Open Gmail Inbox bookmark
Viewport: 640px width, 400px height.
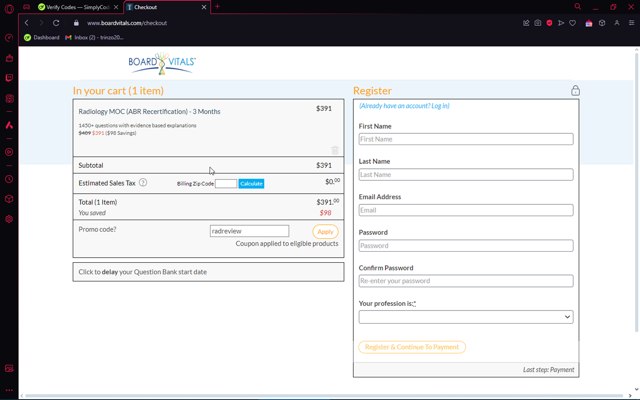coord(94,38)
